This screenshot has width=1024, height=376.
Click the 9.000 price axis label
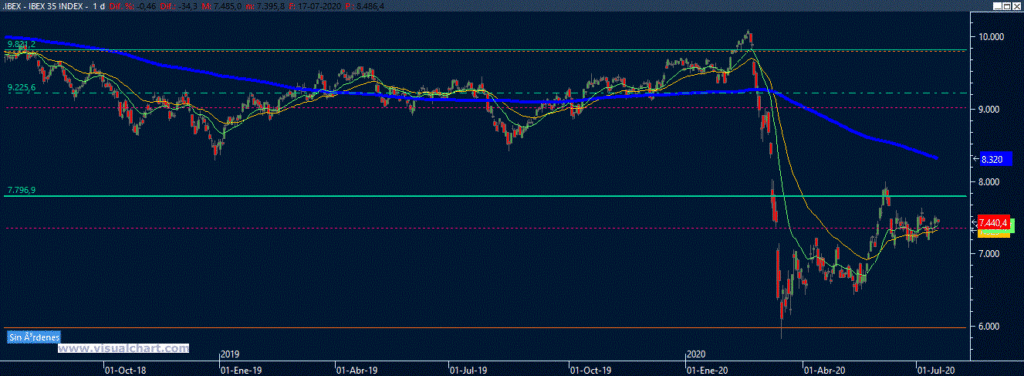pos(990,109)
